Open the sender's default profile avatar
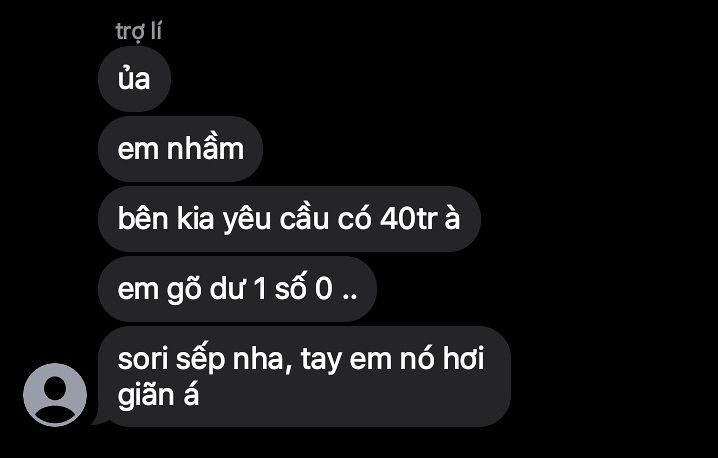 point(55,395)
